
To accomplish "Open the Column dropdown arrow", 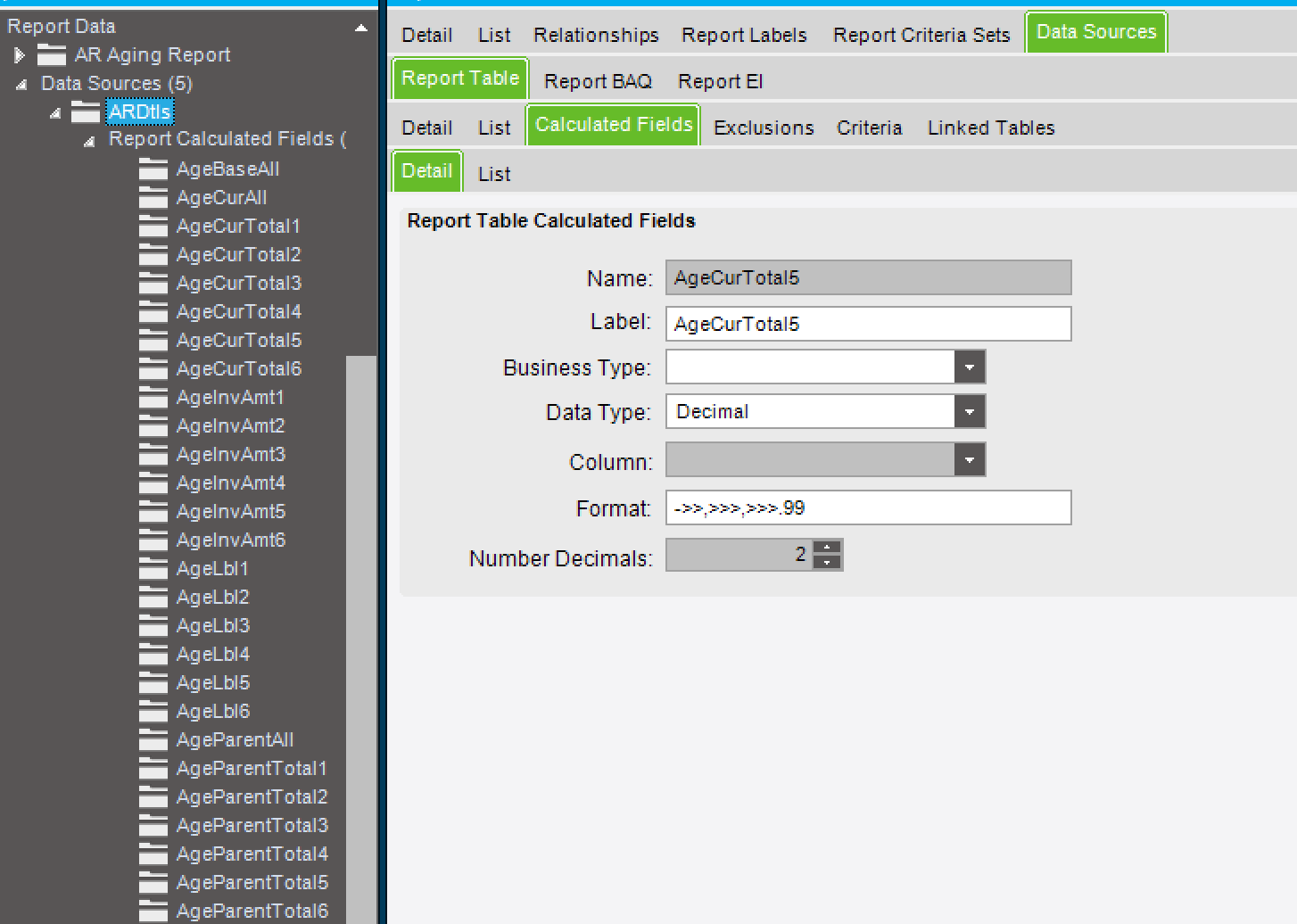I will [x=969, y=460].
